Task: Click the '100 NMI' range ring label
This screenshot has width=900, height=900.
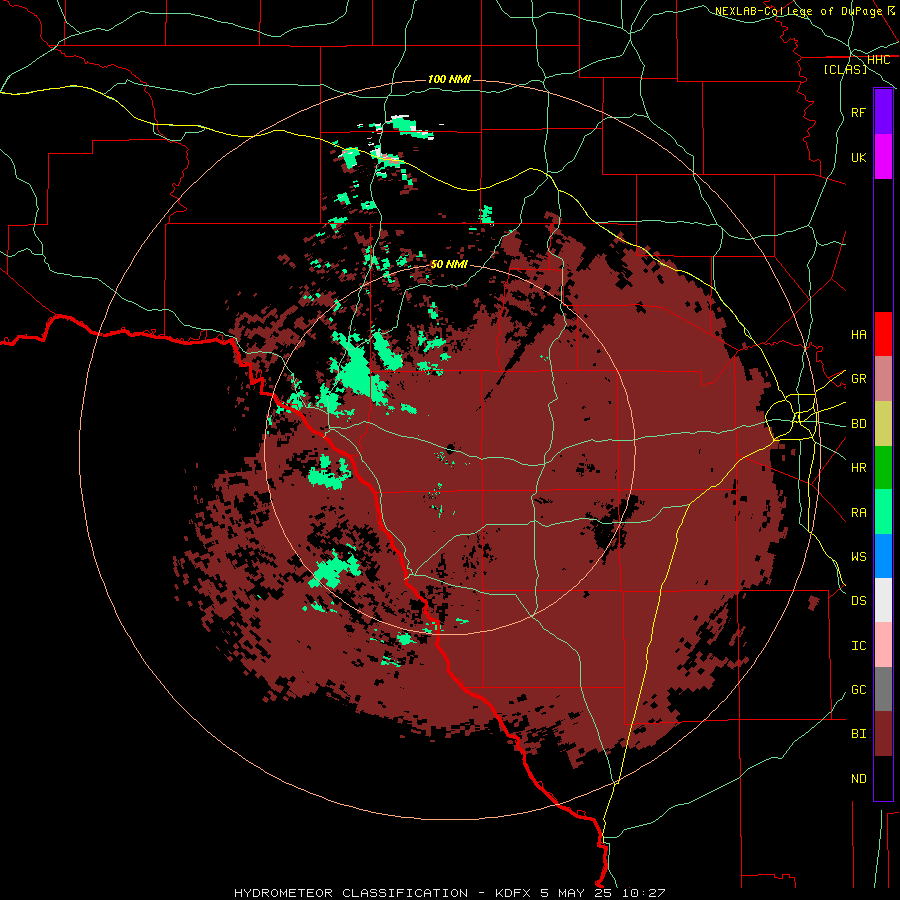Action: click(x=449, y=79)
